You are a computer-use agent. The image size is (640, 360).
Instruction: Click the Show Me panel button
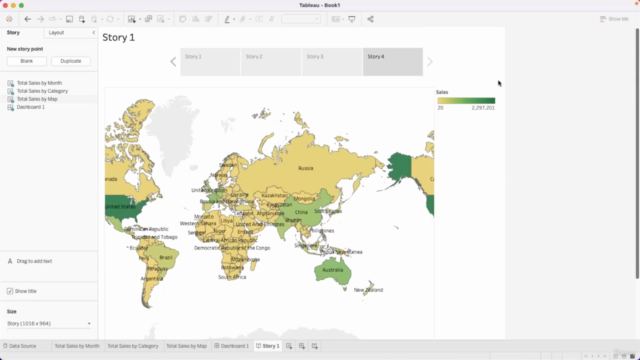(x=614, y=19)
